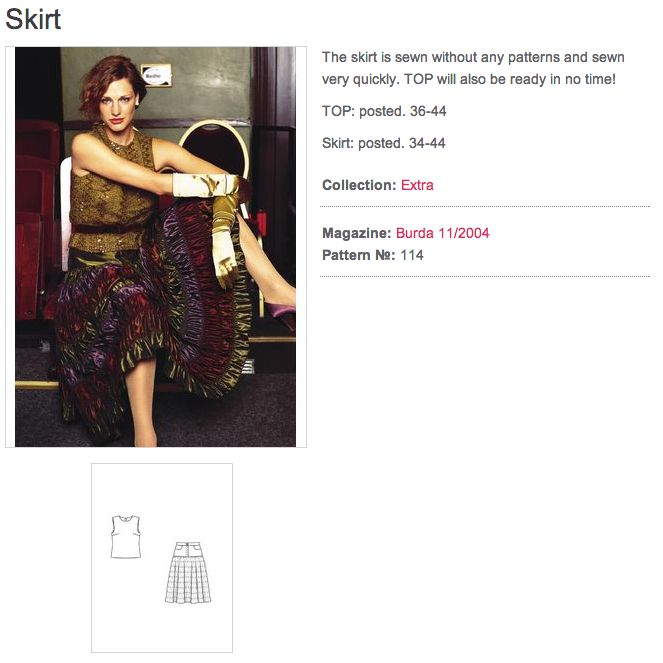Click the pattern number 114

(x=412, y=255)
